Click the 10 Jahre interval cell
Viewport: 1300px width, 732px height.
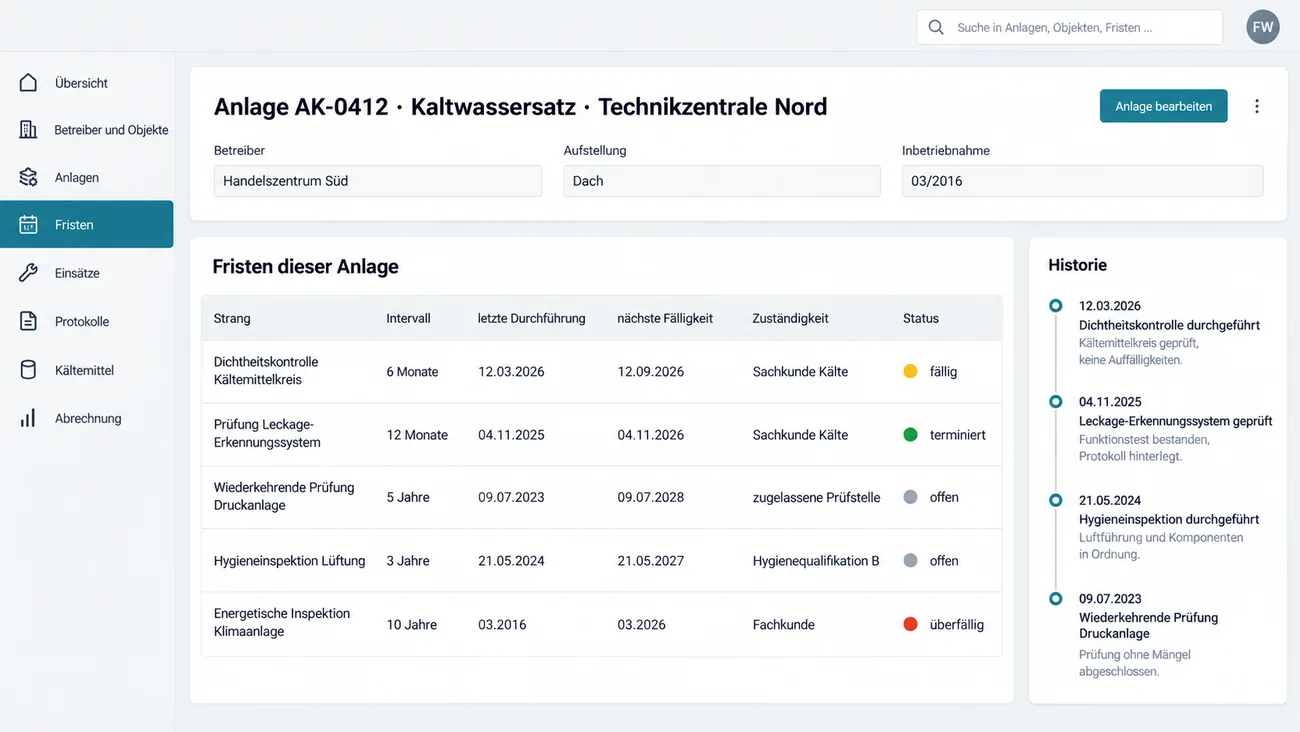412,624
